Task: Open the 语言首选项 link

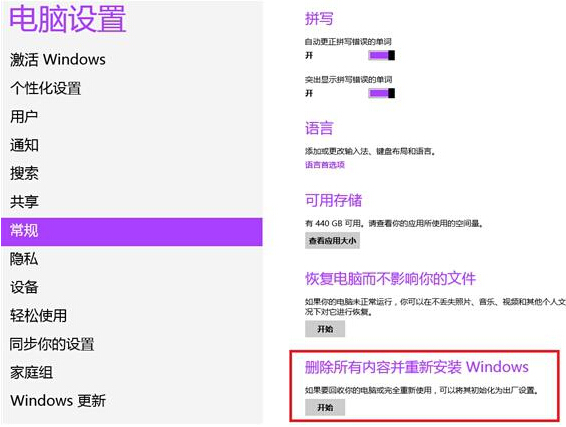Action: pos(325,165)
